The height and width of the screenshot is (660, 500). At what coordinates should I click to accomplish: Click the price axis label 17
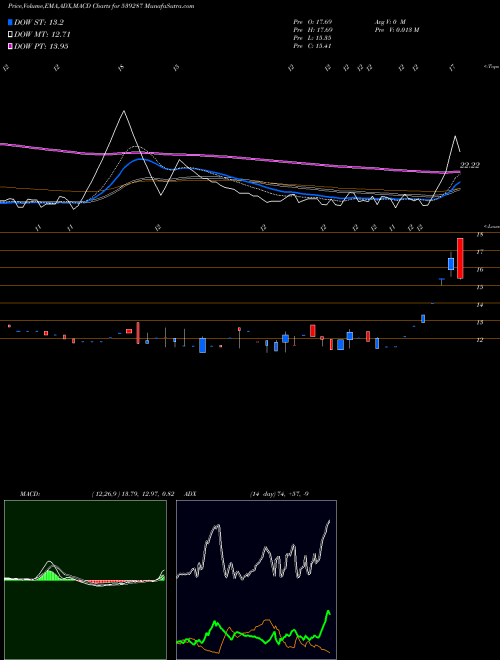(479, 252)
